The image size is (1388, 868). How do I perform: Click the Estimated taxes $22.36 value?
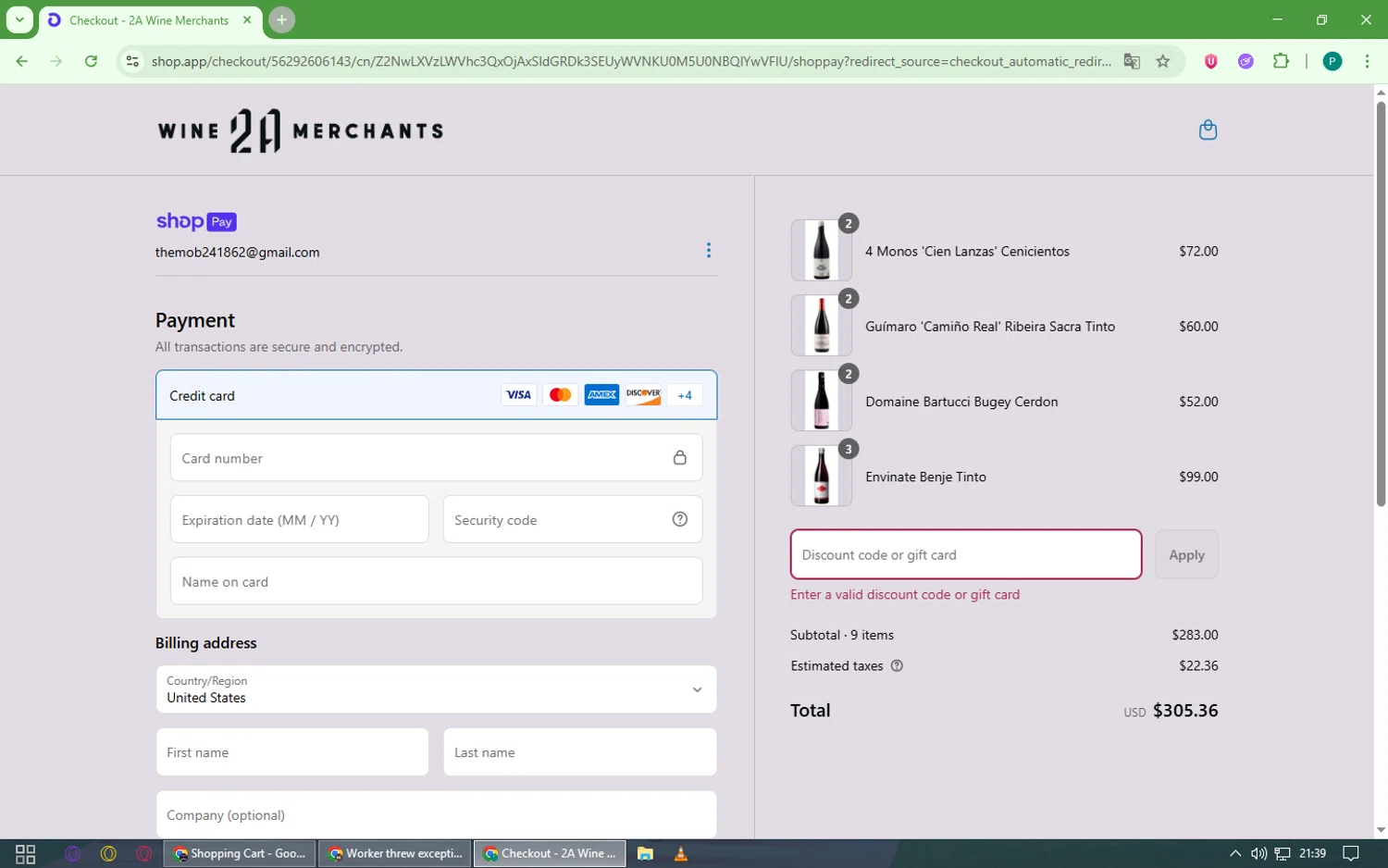(1198, 665)
